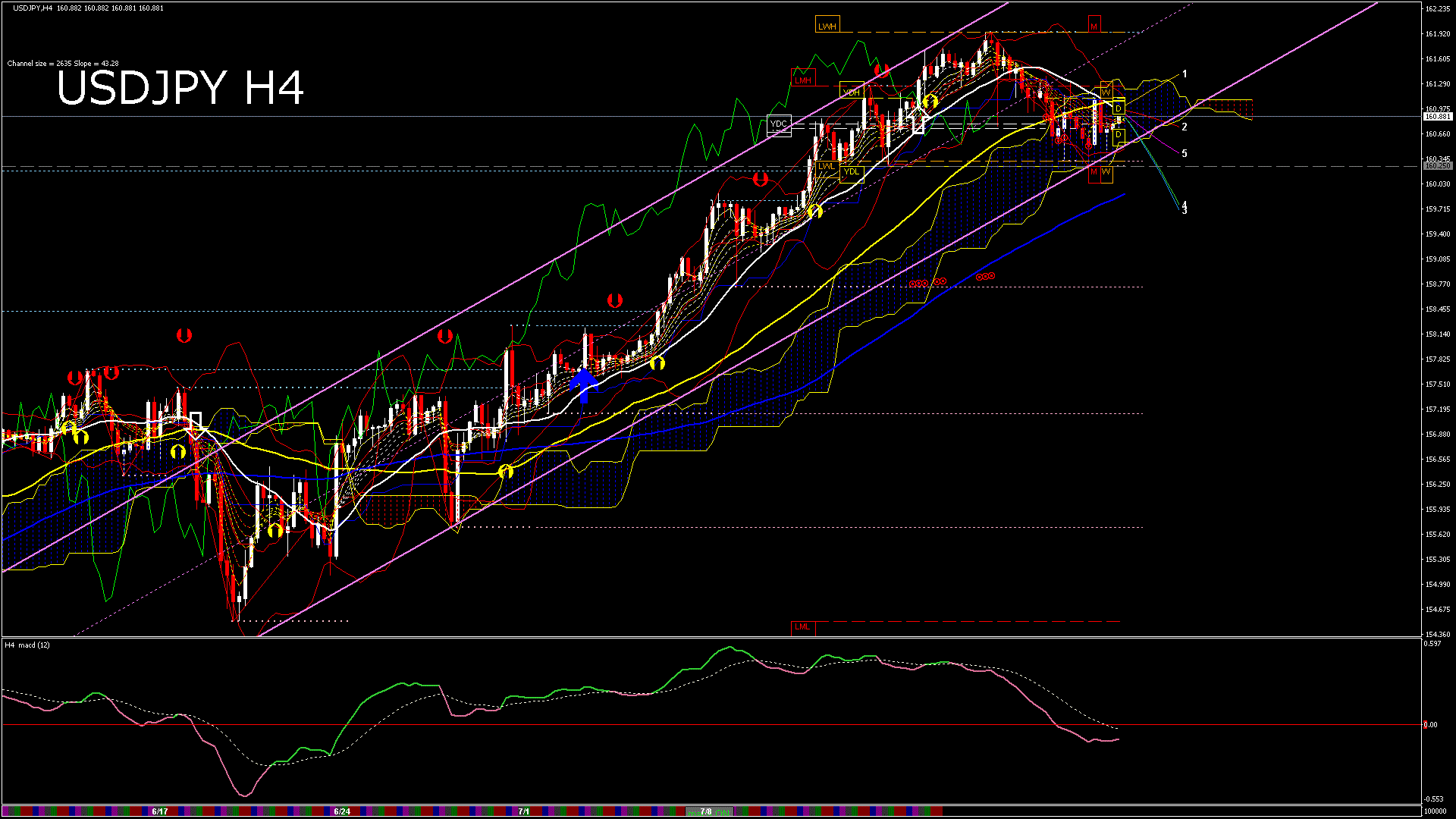Select the 7/8 date marker on timeline
1456x819 pixels.
pyautogui.click(x=705, y=811)
